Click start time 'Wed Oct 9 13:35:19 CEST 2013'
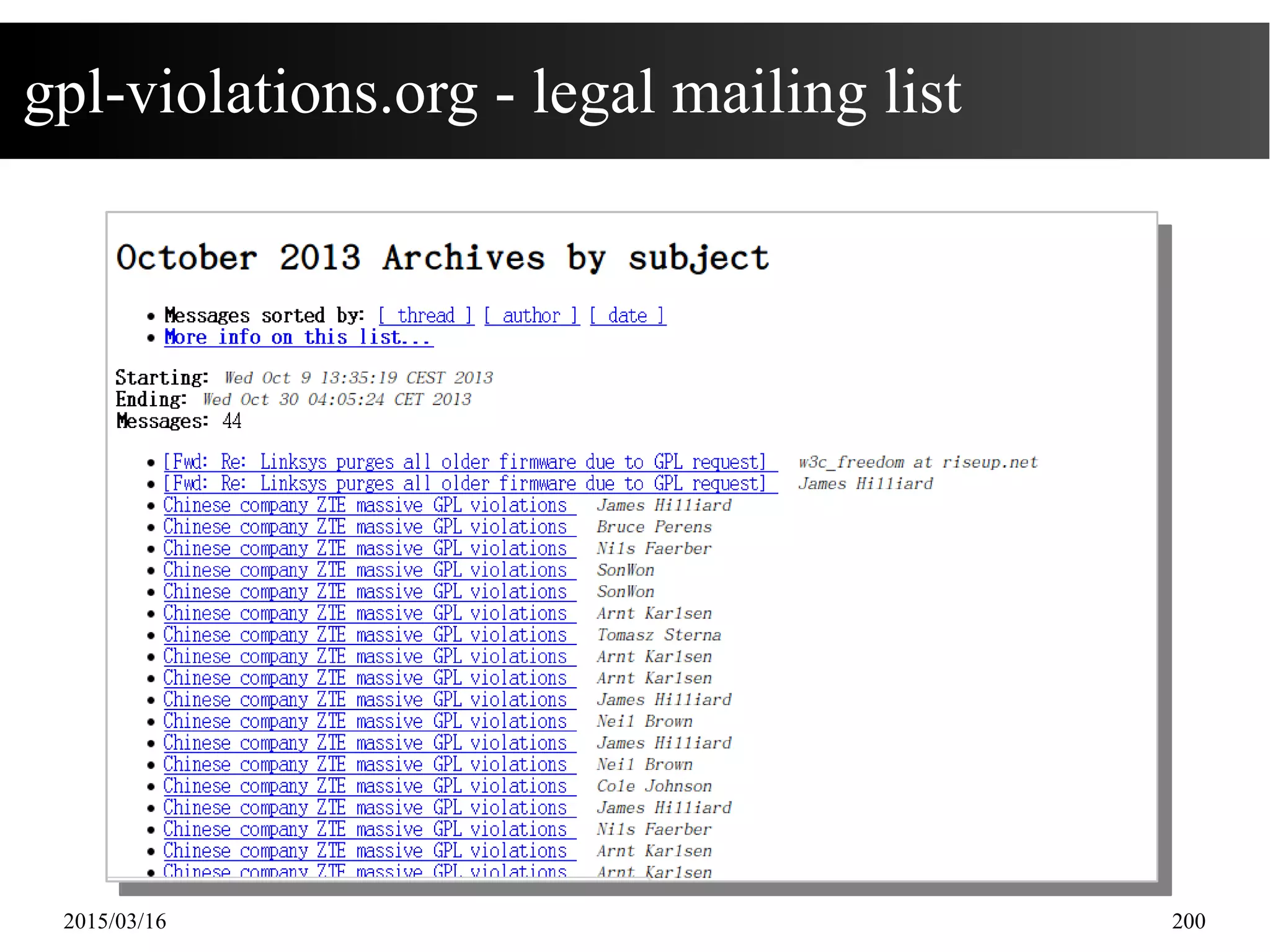 [x=358, y=378]
